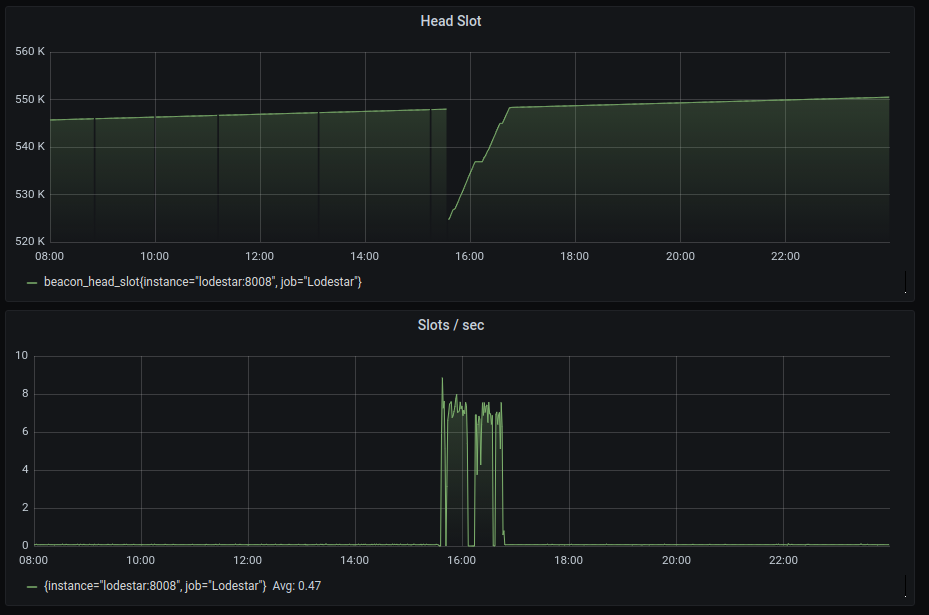Screen dimensions: 929x615
Task: Click the 22:00 time label in Slots/sec
Action: pyautogui.click(x=784, y=560)
